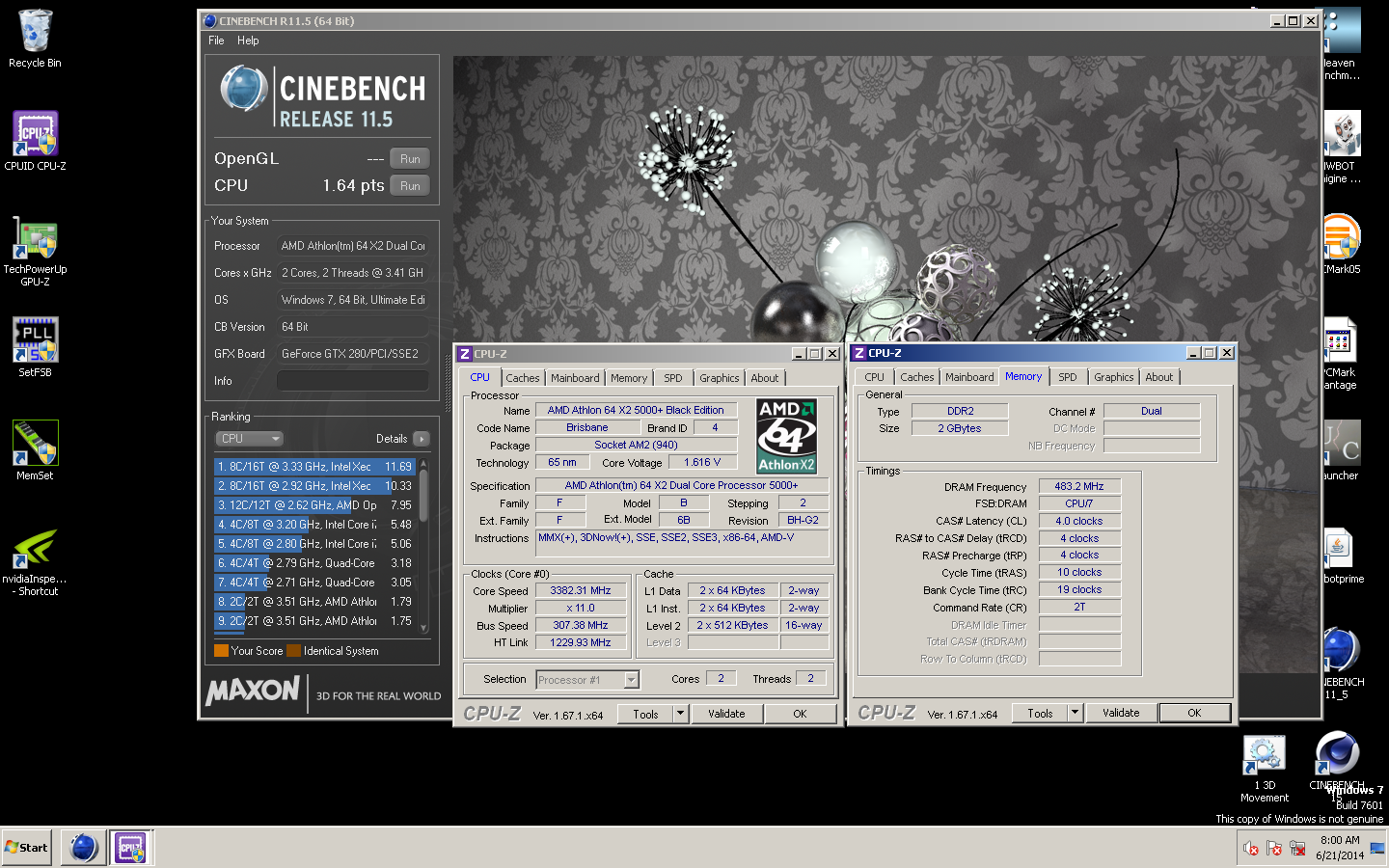Click the Core Speed 3382.31 MHz value
Viewport: 1389px width, 868px height.
[x=581, y=590]
